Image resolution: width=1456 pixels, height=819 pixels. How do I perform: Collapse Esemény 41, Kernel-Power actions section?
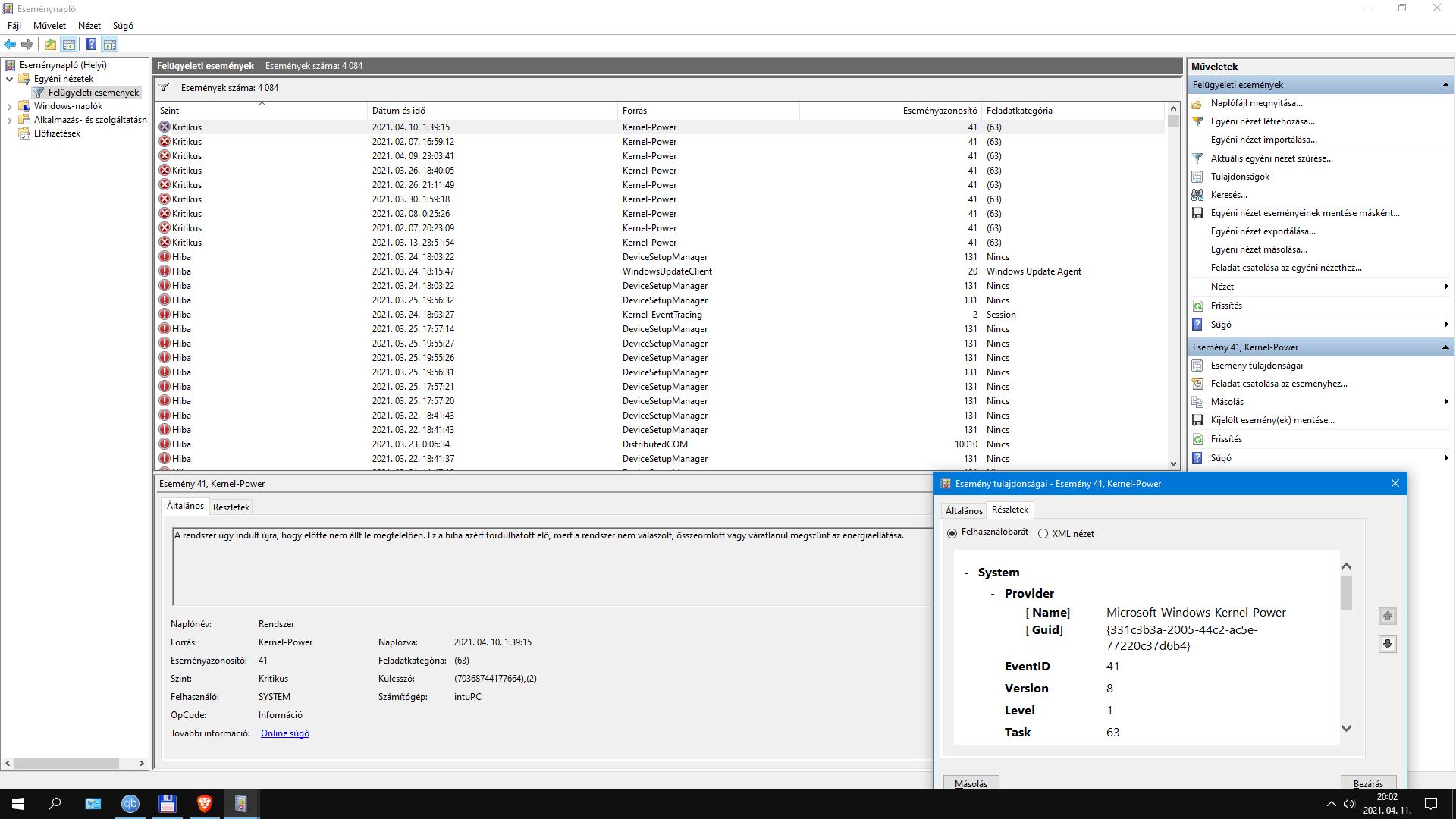(x=1445, y=347)
